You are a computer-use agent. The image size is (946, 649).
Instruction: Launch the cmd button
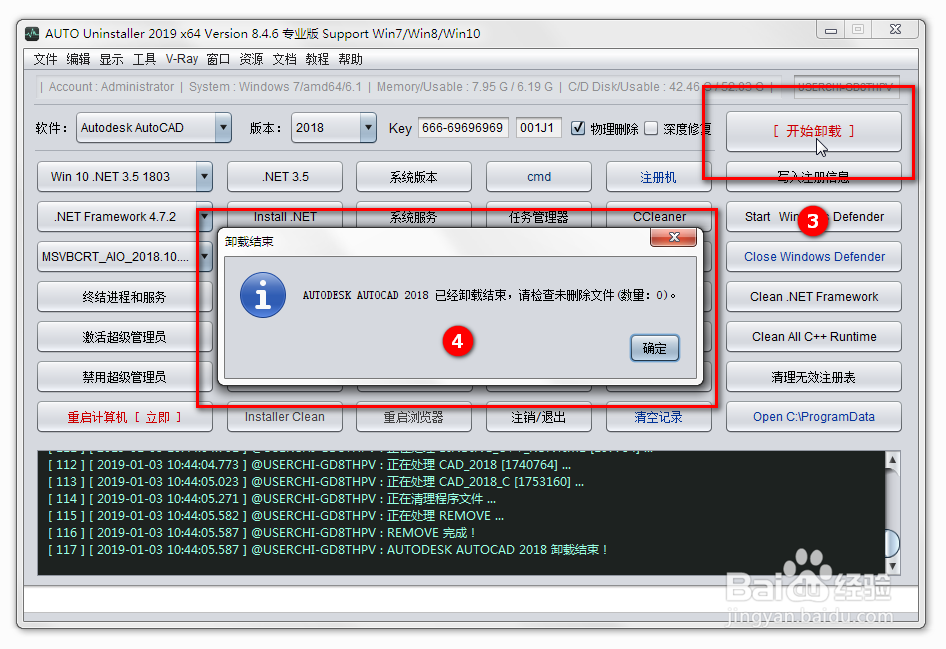click(x=539, y=177)
